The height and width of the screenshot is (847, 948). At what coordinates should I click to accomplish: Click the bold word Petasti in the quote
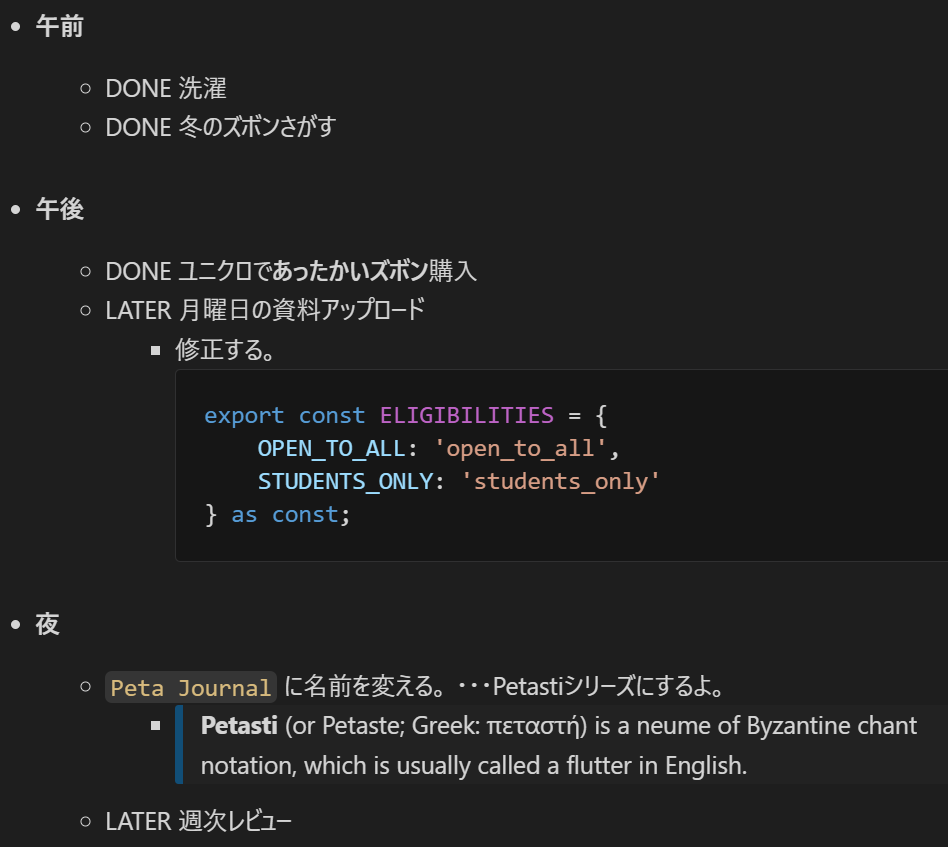point(239,725)
